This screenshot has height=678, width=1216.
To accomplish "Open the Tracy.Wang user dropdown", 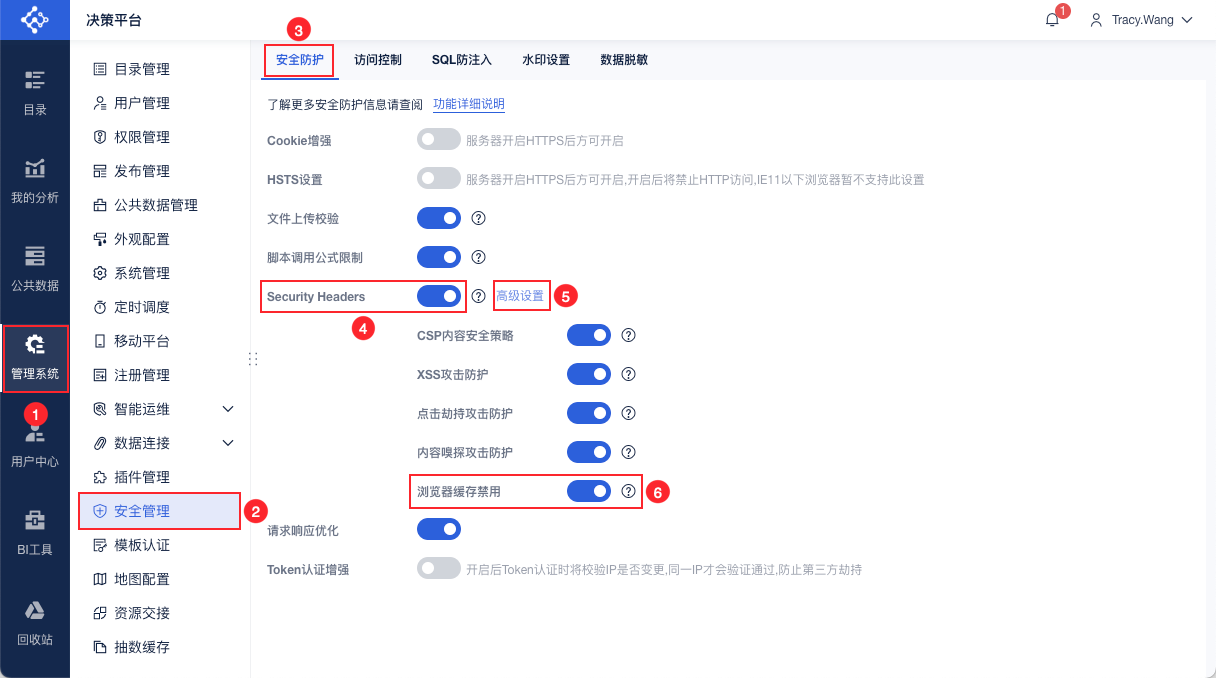I will pos(1143,20).
